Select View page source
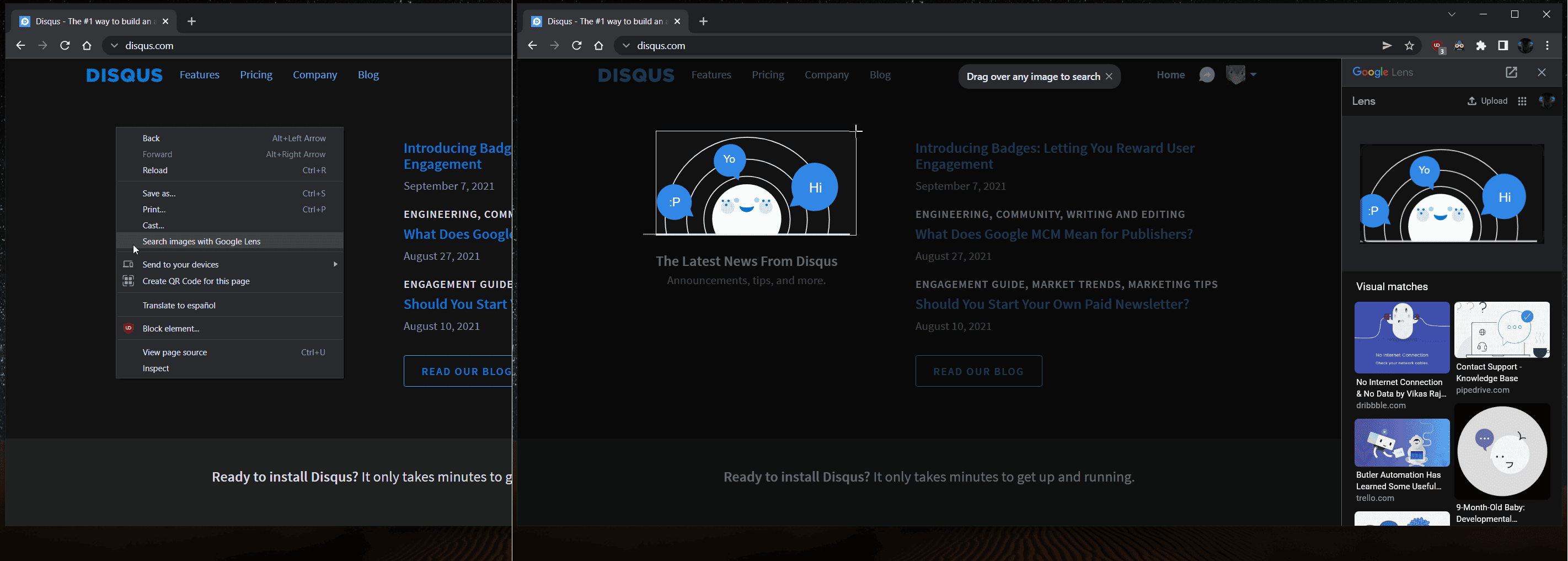The image size is (1568, 561). point(229,352)
